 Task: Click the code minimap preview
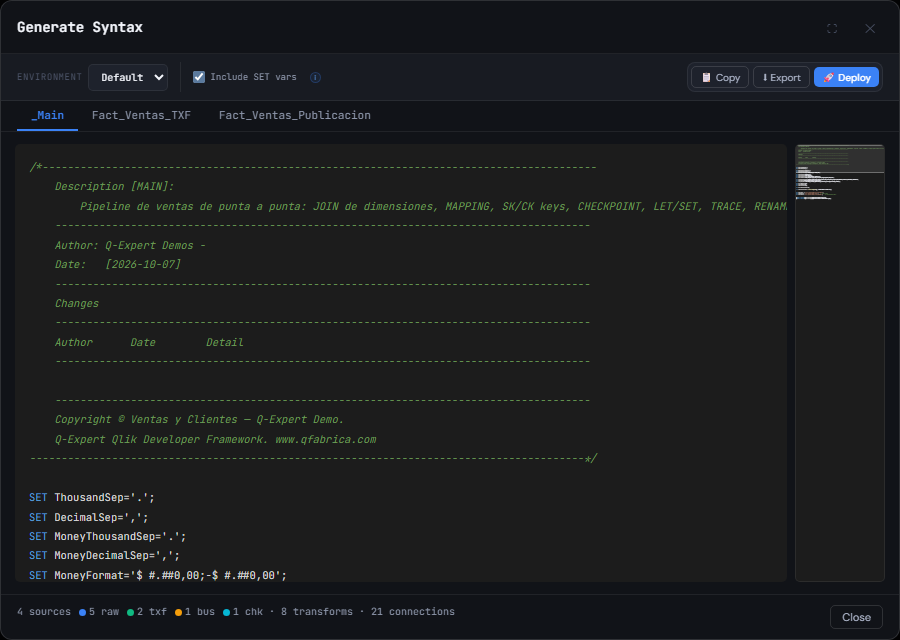tap(840, 363)
